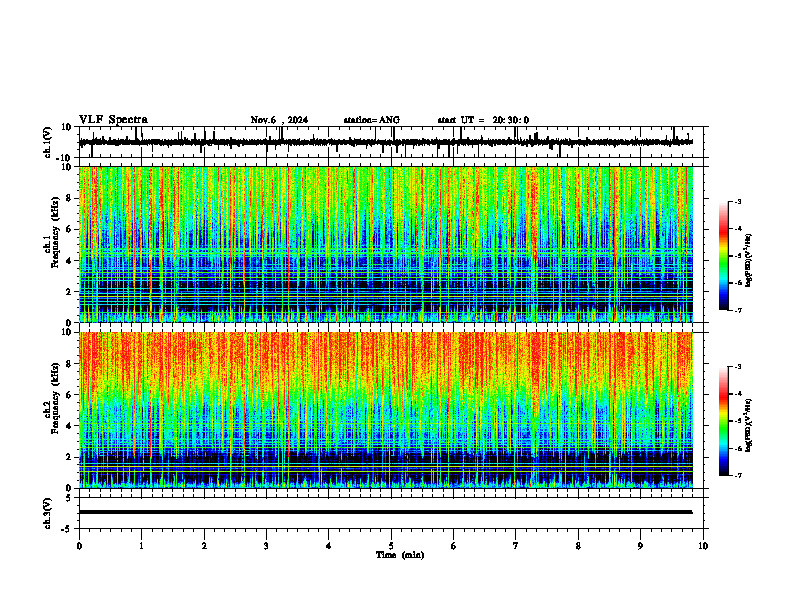The height and width of the screenshot is (612, 792).
Task: Click the ch.3 flat voltage trace line
Action: (x=386, y=512)
